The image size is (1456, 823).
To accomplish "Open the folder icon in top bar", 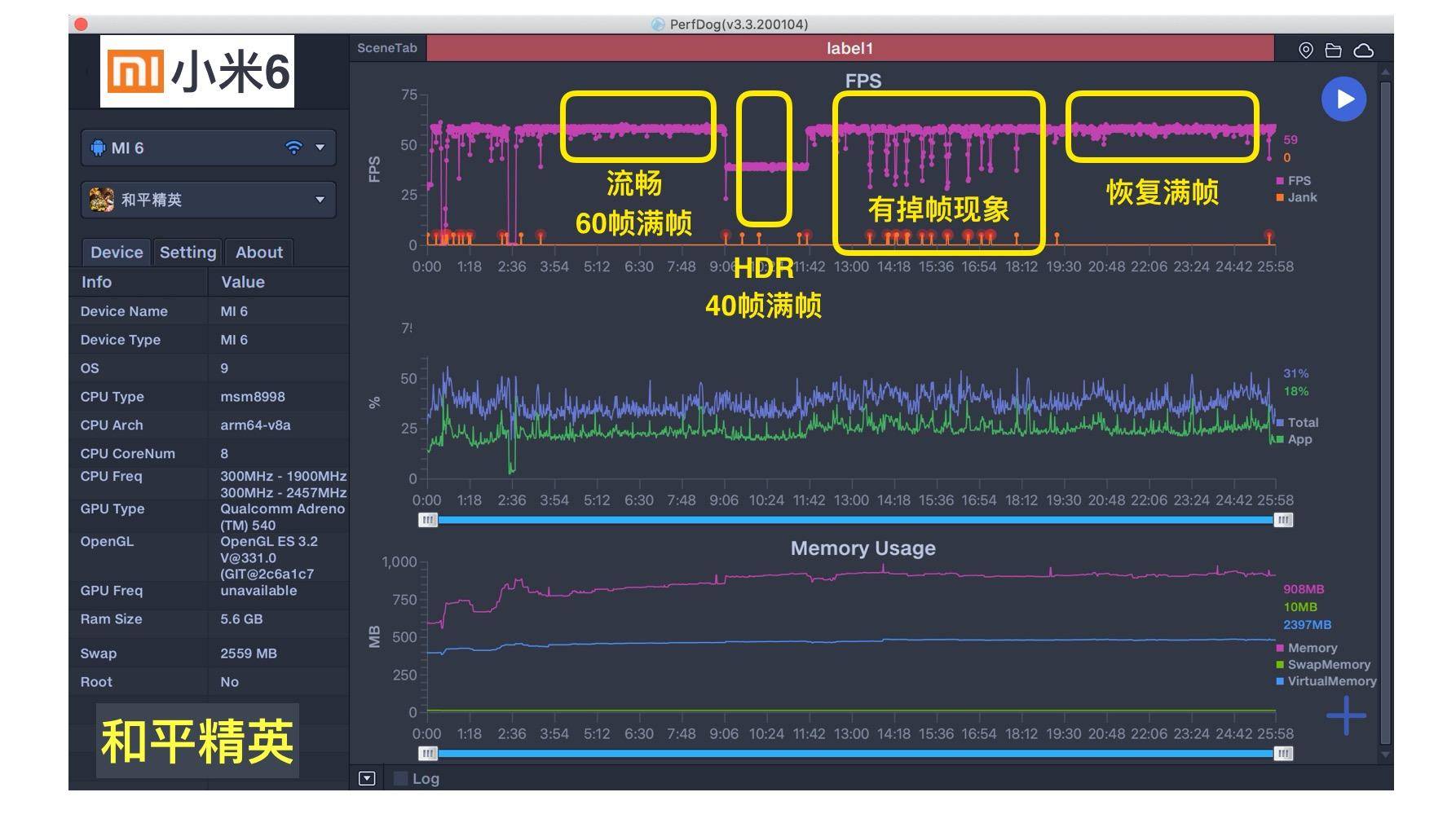I will (x=1334, y=51).
